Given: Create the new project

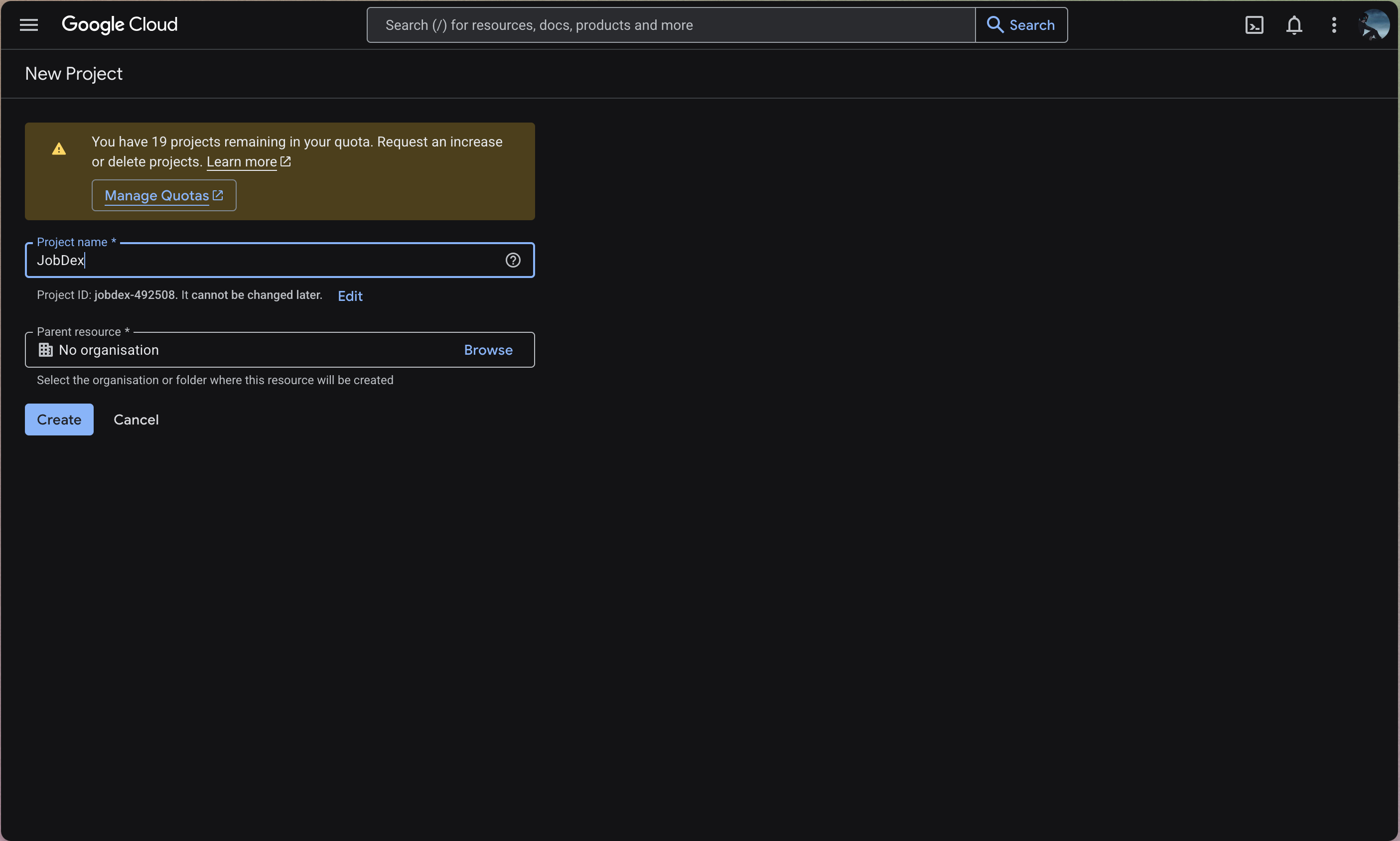Looking at the screenshot, I should pyautogui.click(x=59, y=420).
